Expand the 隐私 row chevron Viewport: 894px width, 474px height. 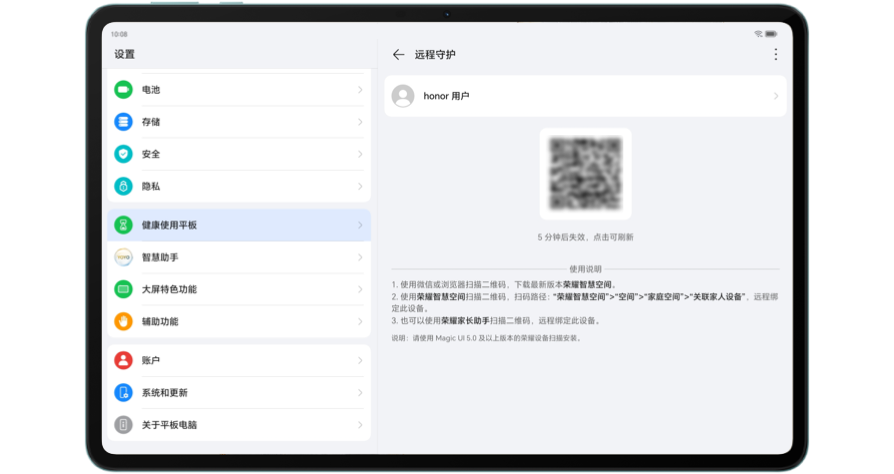pos(360,186)
